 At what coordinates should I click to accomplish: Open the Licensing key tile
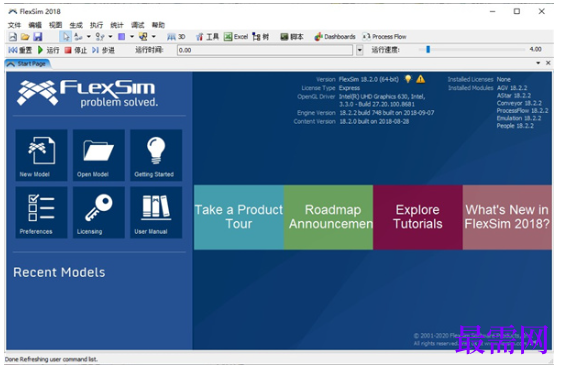99,212
